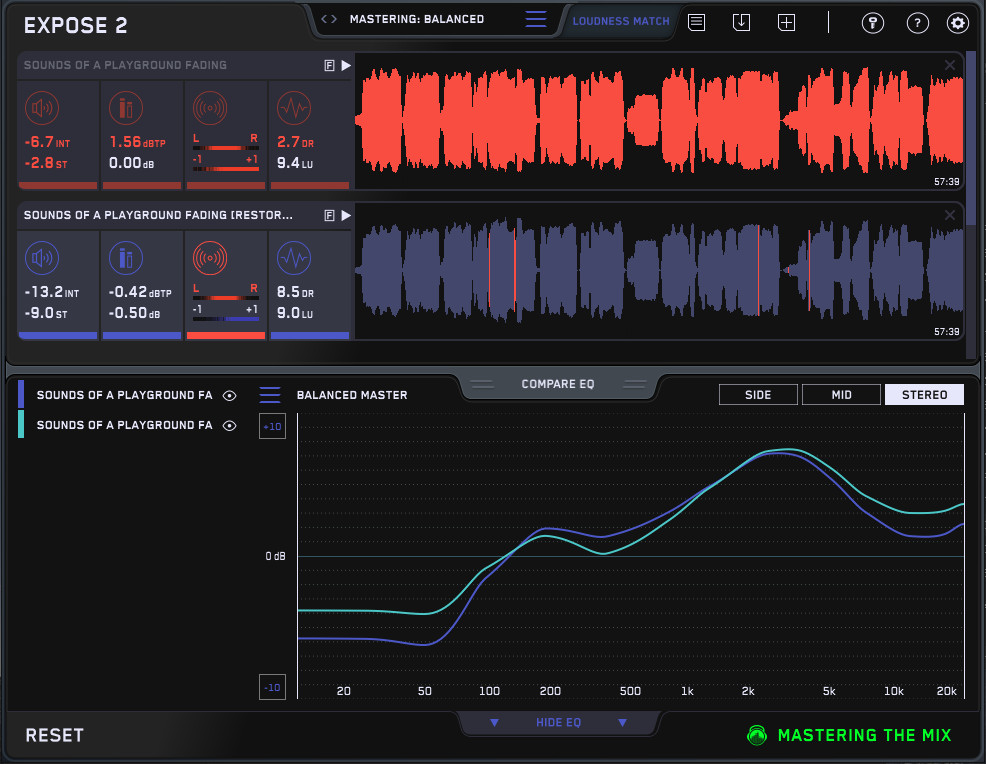The image size is (986, 764).
Task: Open the settings gear icon
Action: 958,24
